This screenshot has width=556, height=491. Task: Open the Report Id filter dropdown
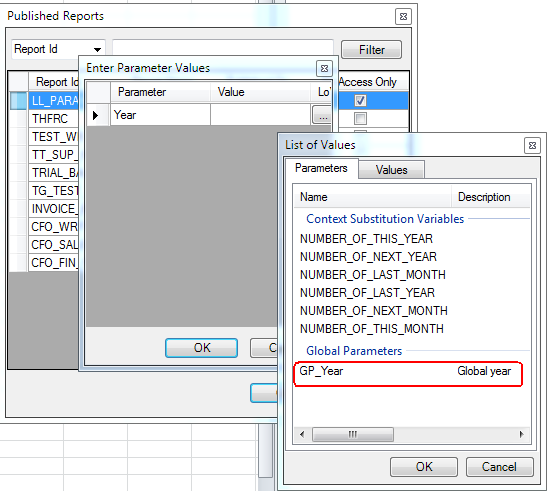click(97, 49)
